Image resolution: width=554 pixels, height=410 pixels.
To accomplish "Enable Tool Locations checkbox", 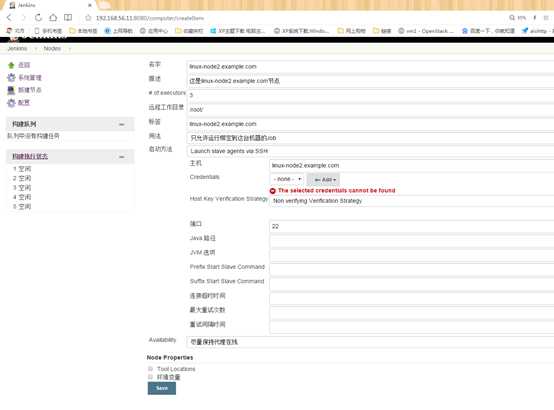I will tap(151, 369).
